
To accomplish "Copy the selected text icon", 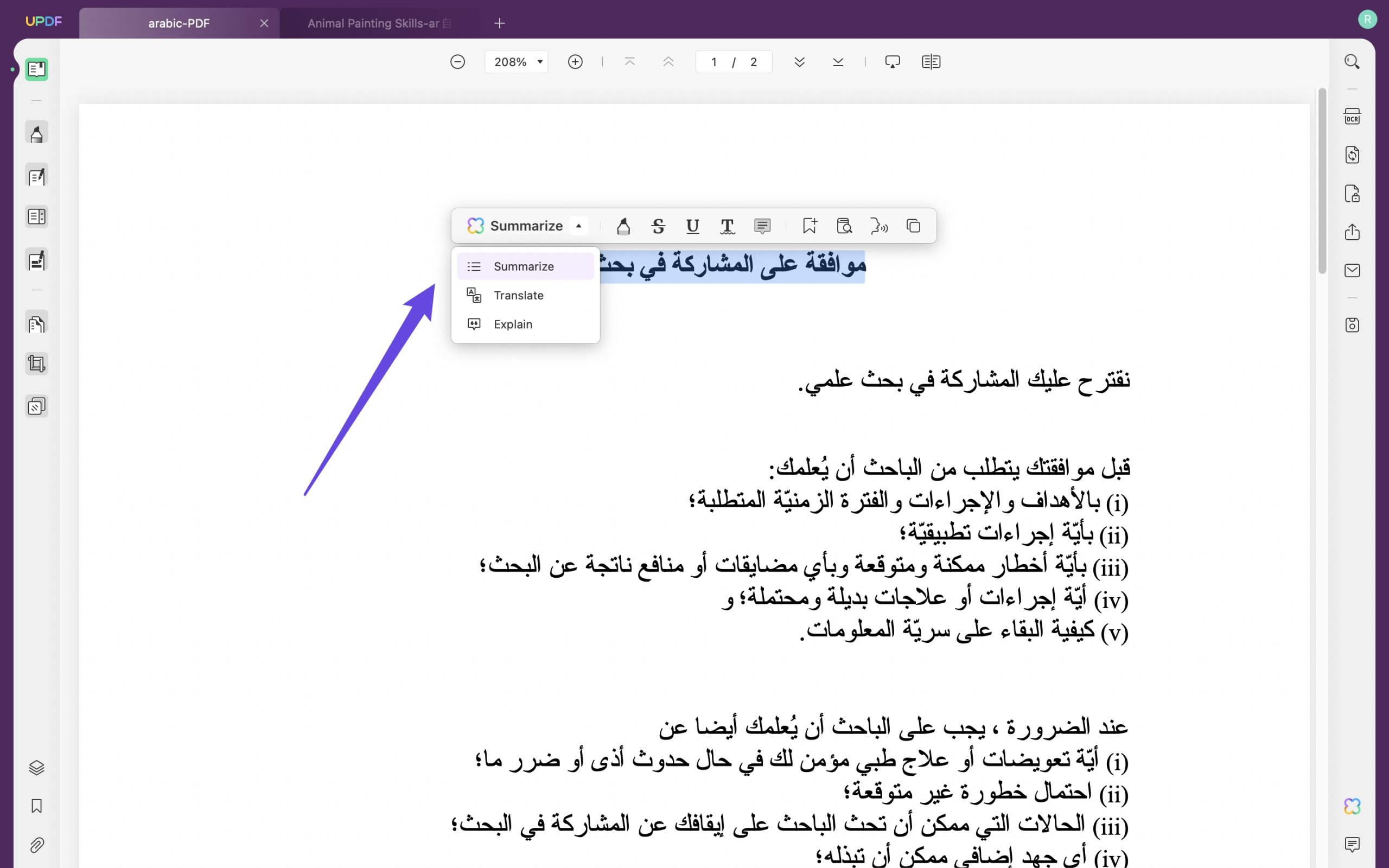I will (x=913, y=226).
